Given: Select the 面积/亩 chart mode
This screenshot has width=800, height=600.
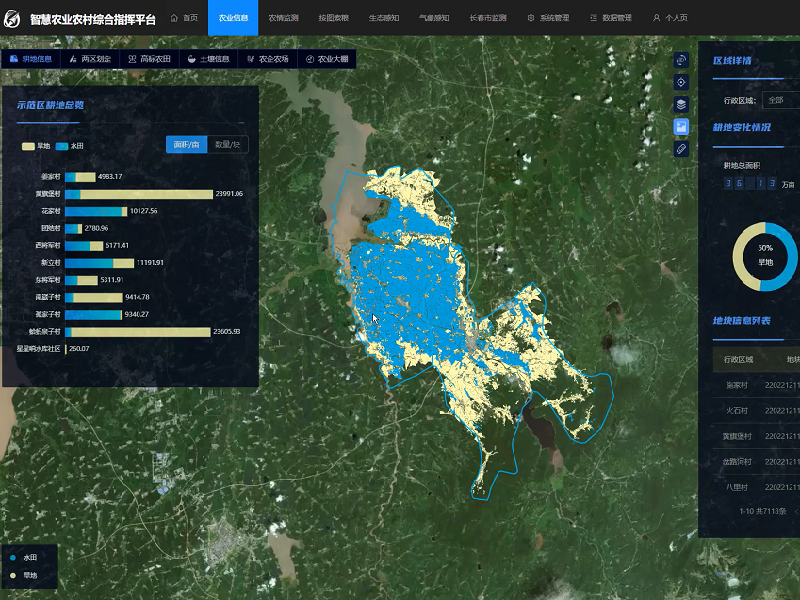Looking at the screenshot, I should (x=187, y=145).
